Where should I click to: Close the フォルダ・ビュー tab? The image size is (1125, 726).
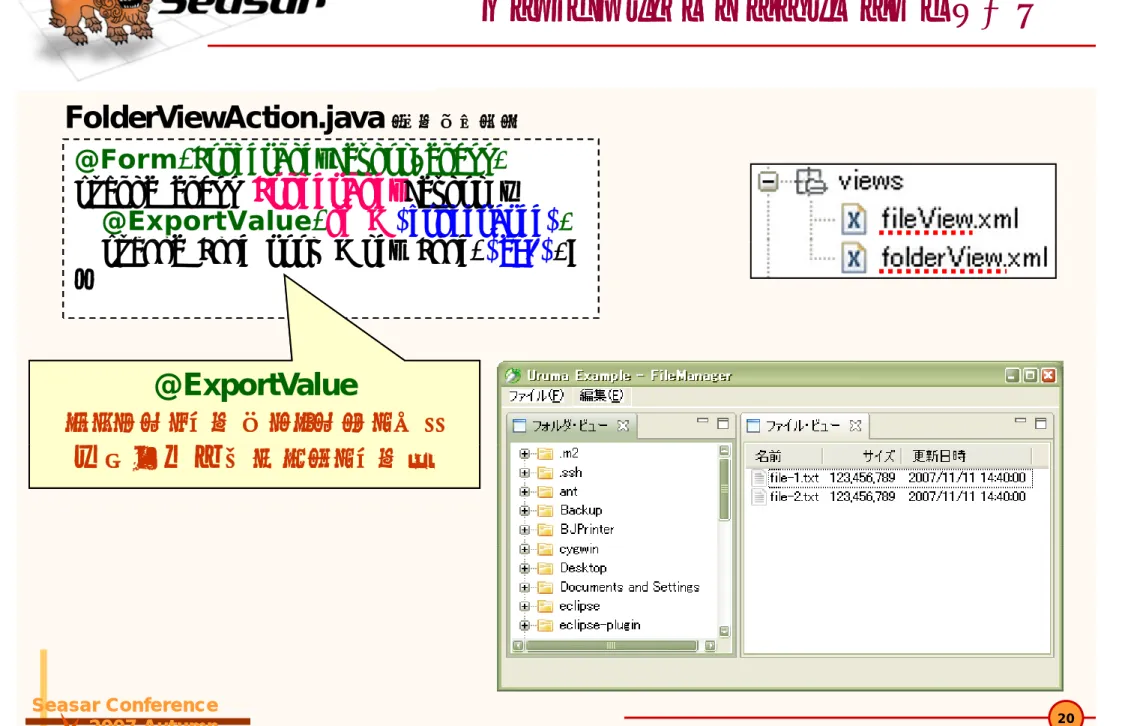point(623,425)
